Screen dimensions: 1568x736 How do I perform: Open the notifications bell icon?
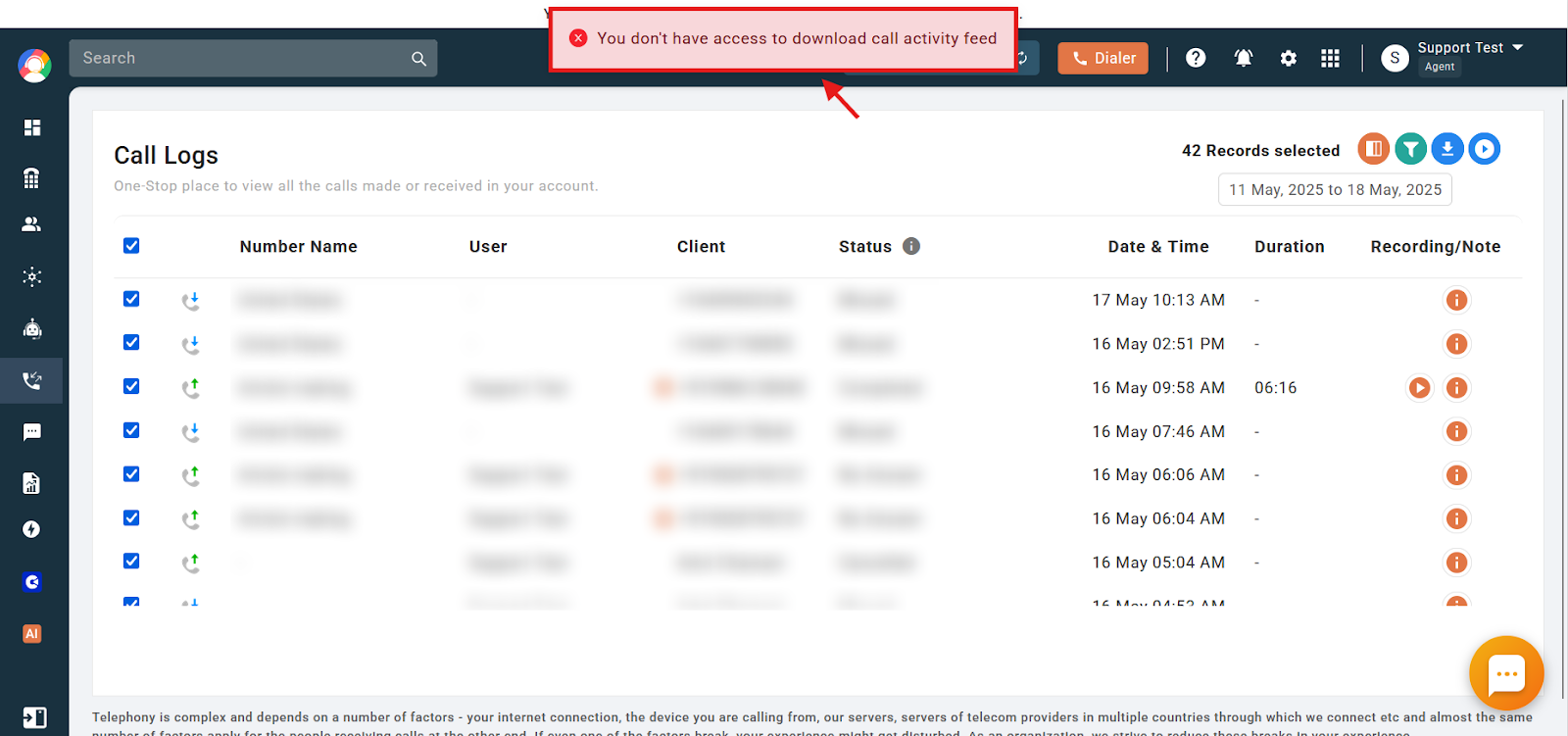pos(1244,58)
